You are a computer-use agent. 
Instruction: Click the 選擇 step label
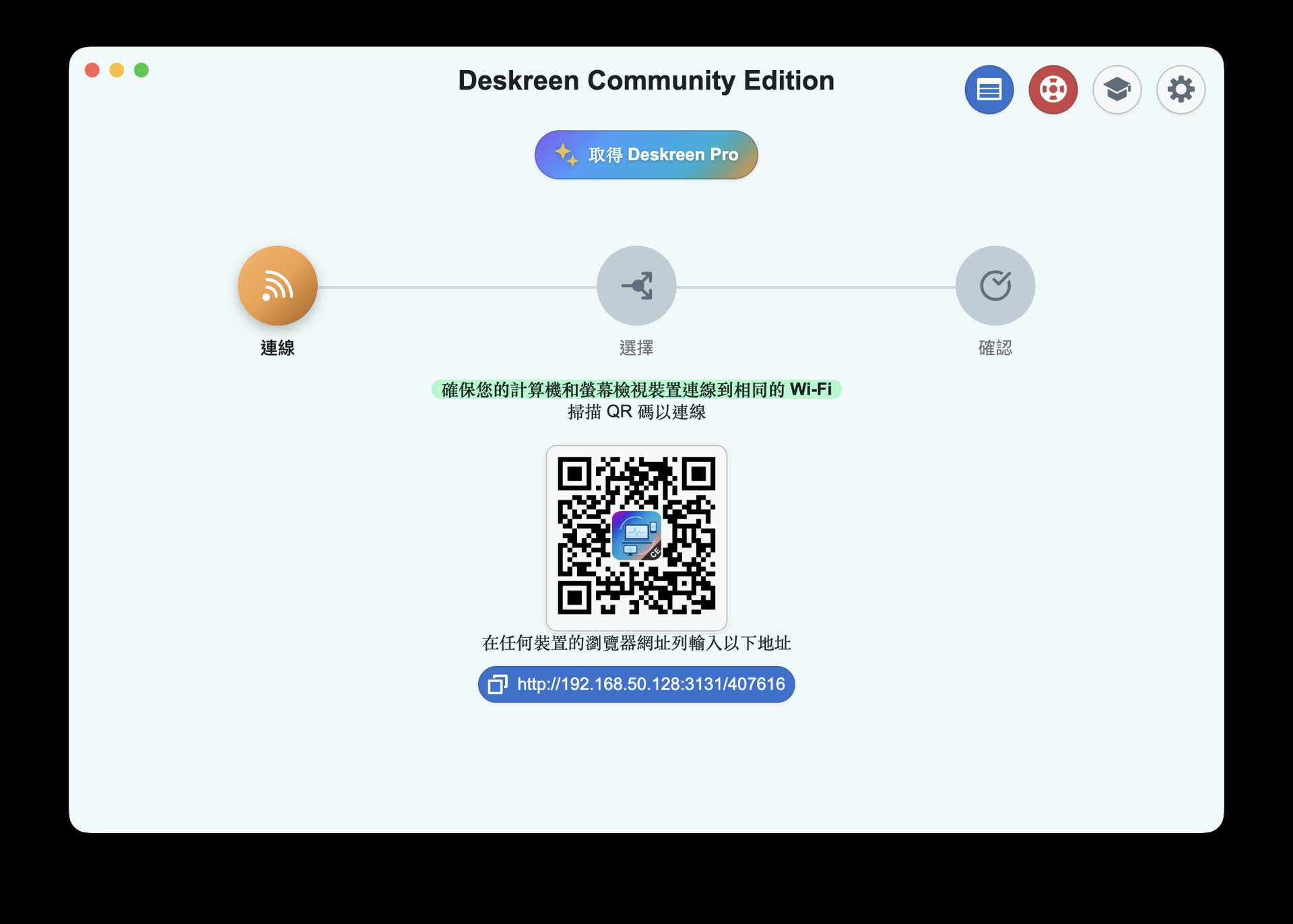pos(636,348)
